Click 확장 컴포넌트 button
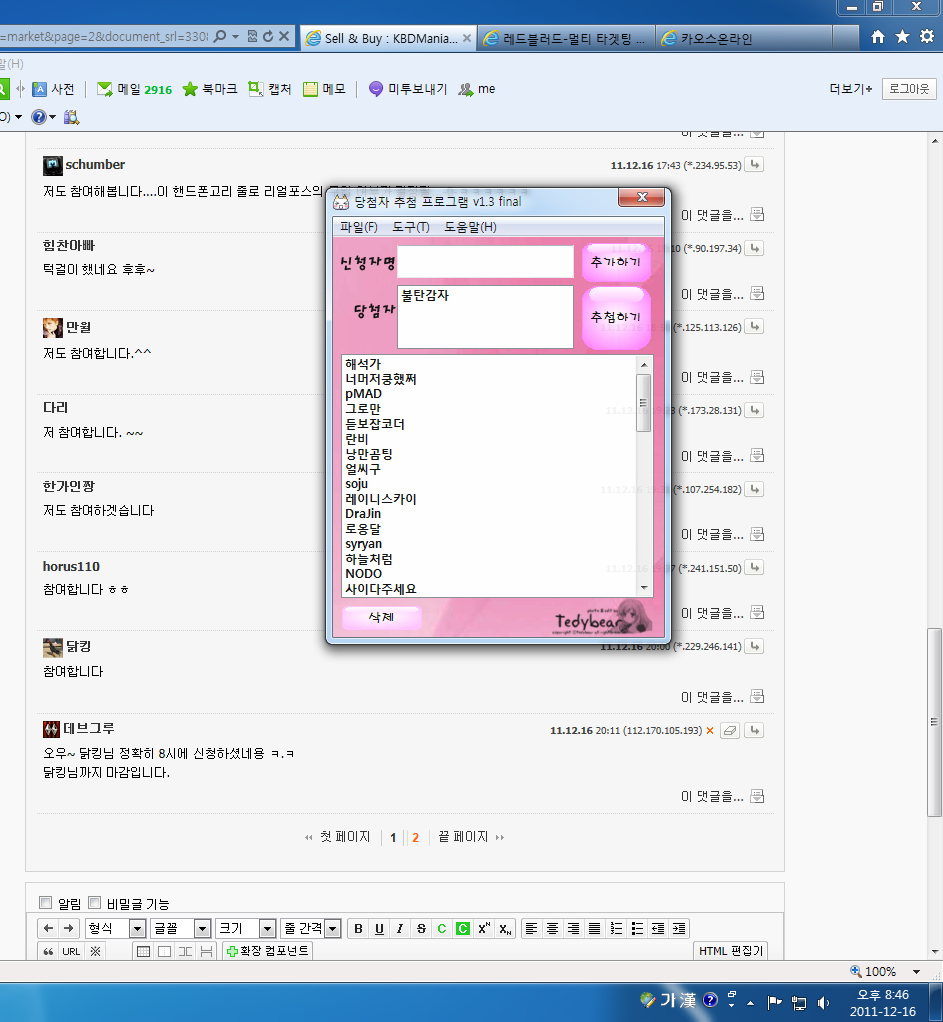 [267, 951]
